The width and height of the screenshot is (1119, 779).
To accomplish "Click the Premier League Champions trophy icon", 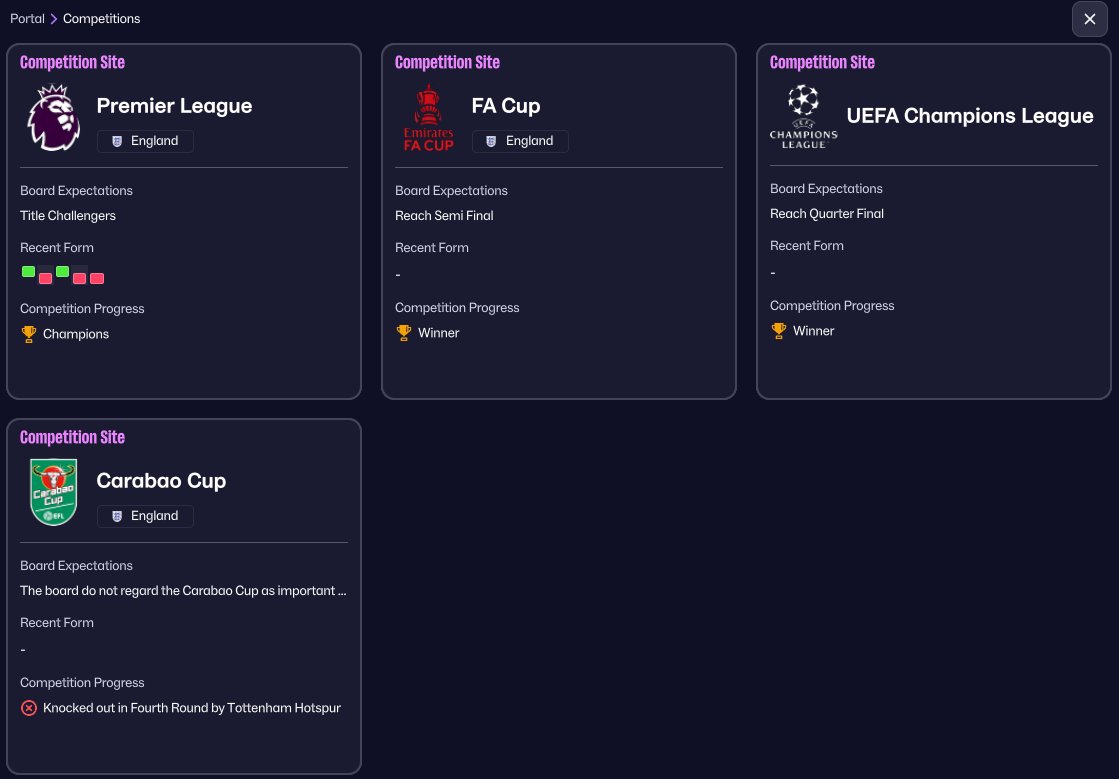I will [29, 334].
